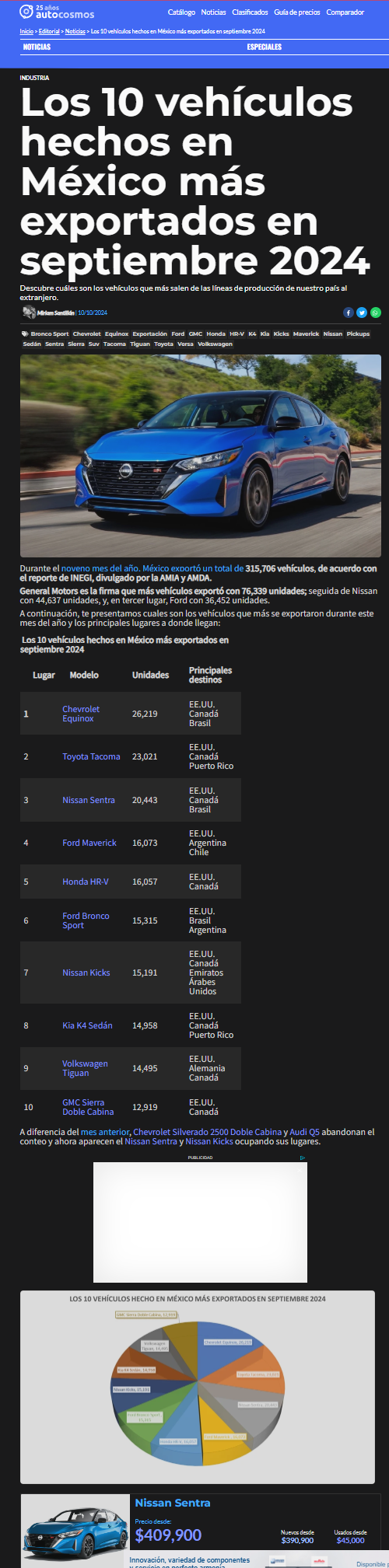Open the Catálogo menu

click(181, 12)
